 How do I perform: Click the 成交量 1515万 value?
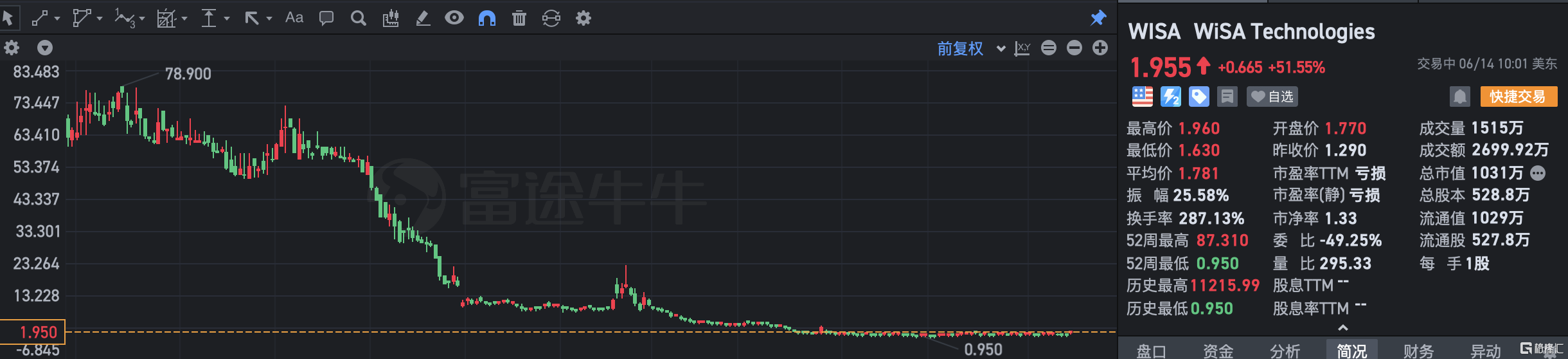tap(1497, 128)
